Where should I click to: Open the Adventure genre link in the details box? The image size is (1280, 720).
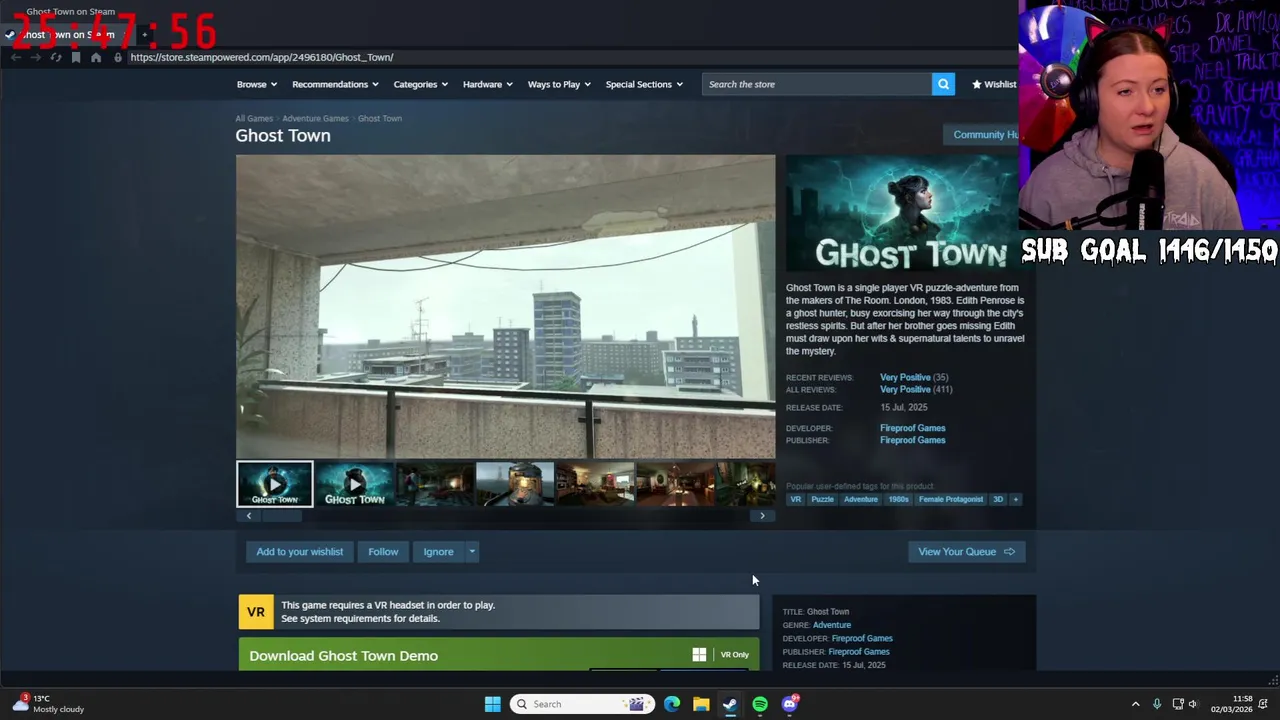pos(832,625)
